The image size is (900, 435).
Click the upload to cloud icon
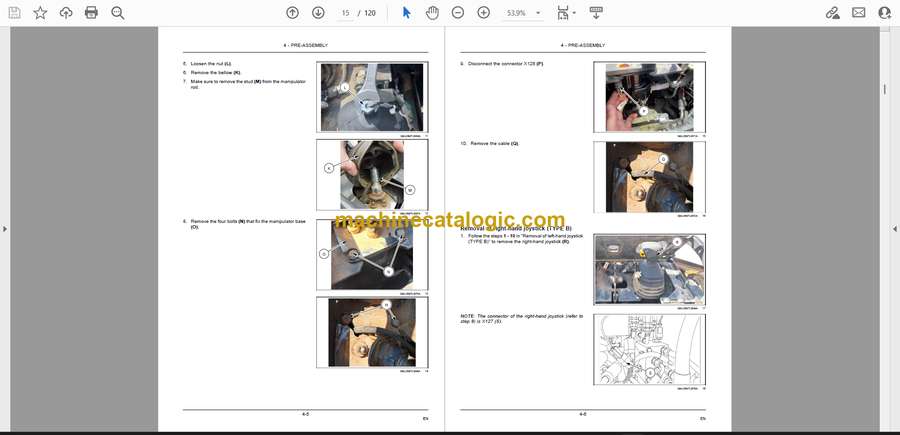point(66,13)
